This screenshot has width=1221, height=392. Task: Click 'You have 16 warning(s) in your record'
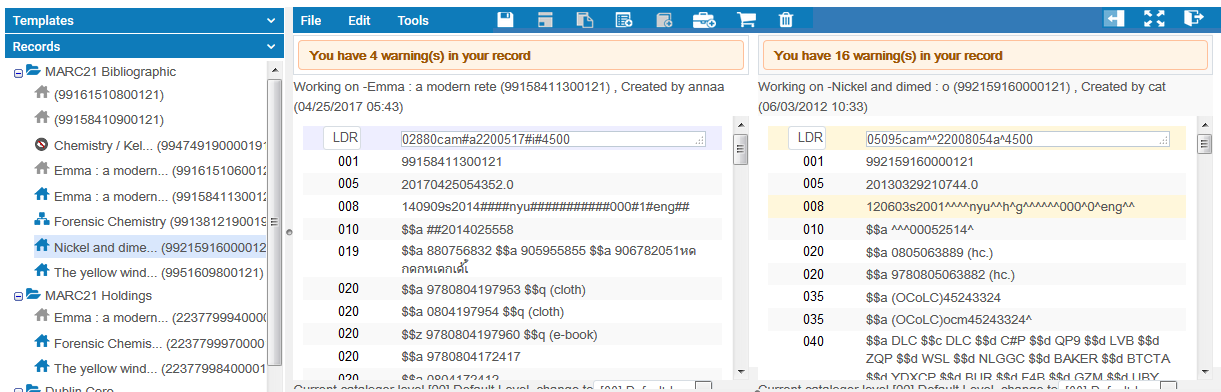(x=888, y=56)
